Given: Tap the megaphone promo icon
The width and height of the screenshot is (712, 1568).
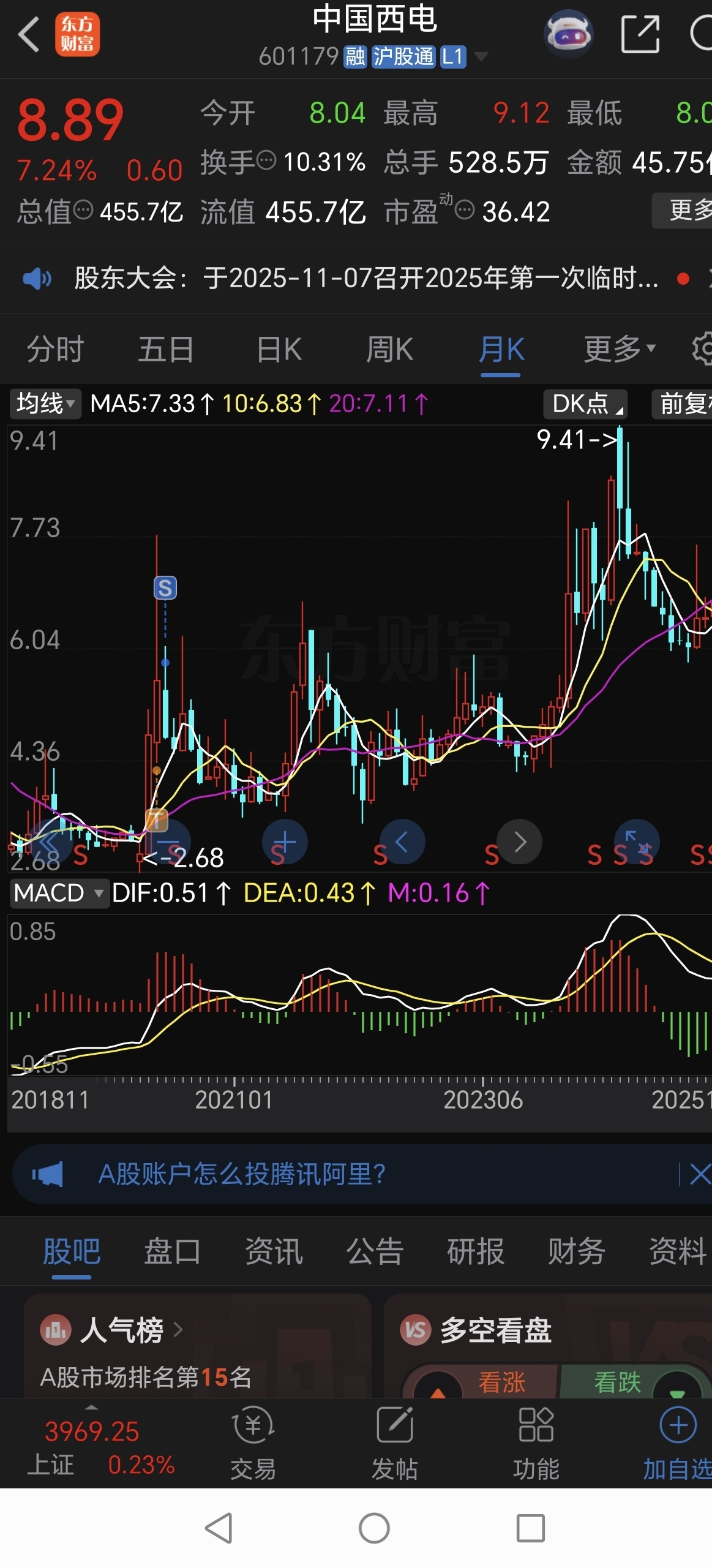Looking at the screenshot, I should [x=48, y=1174].
